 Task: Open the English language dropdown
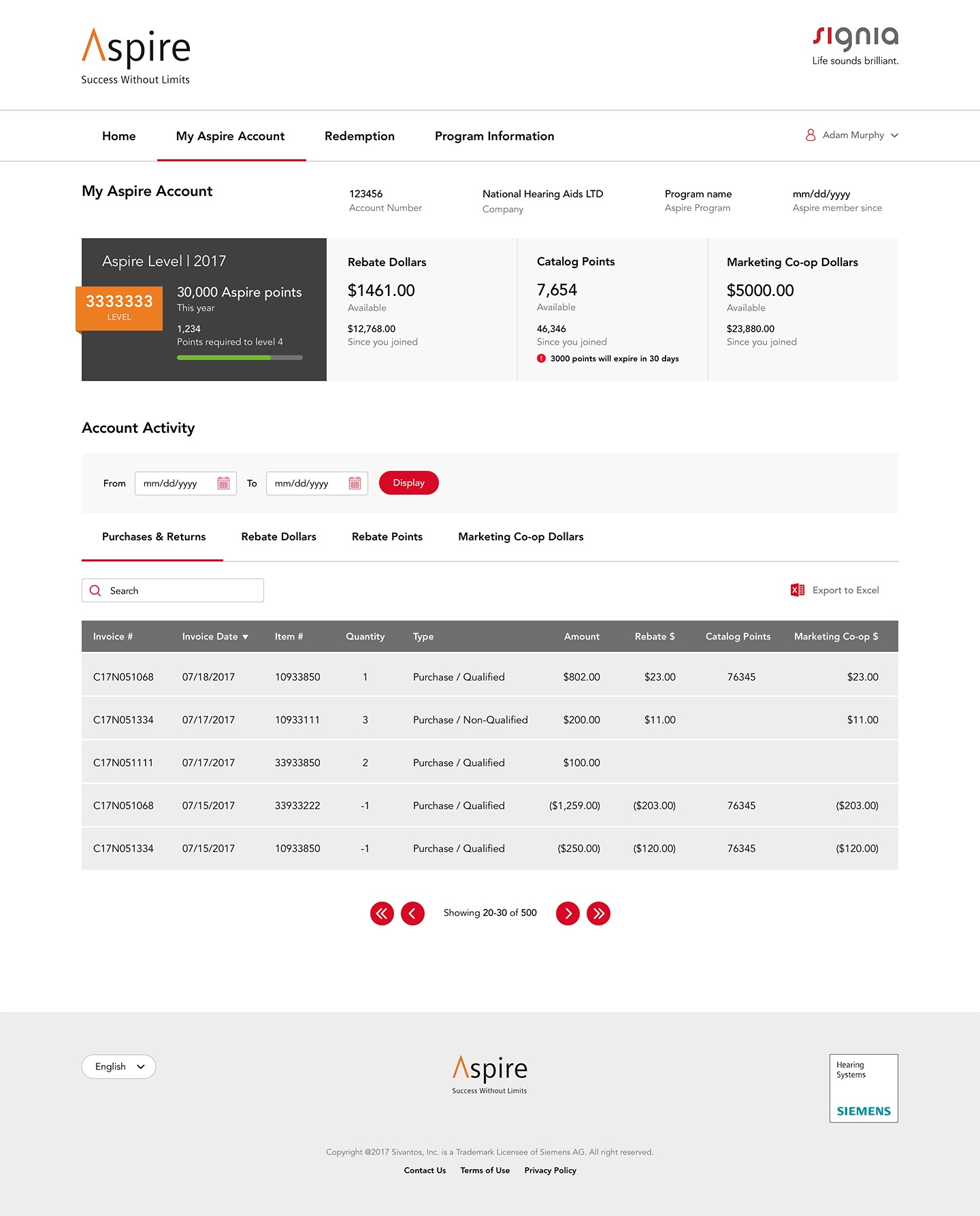click(119, 1066)
